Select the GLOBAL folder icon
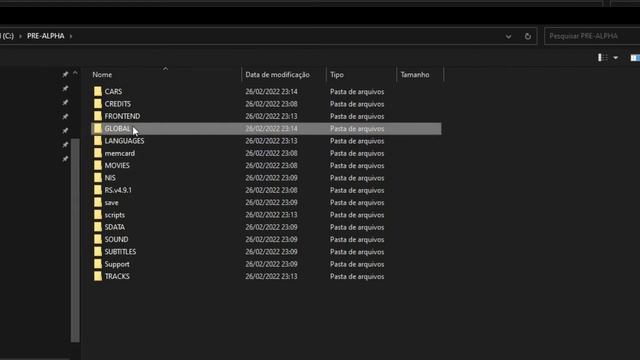Viewport: 640px width, 360px height. pos(98,129)
